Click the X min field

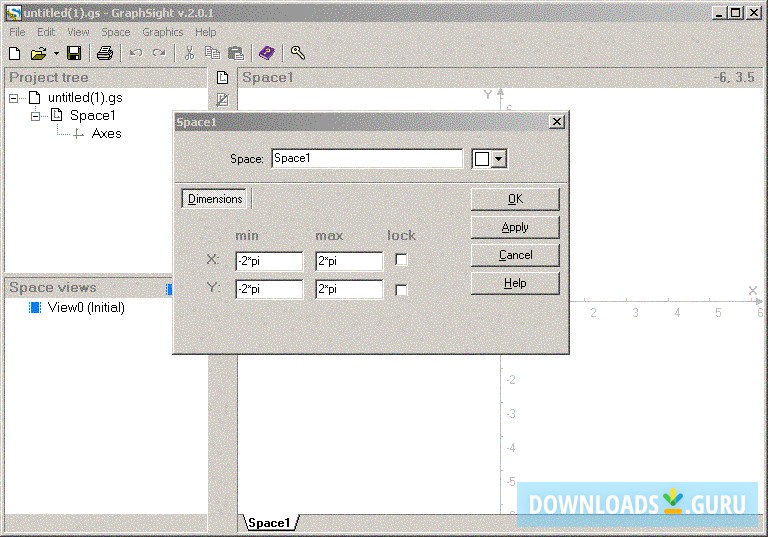[269, 261]
